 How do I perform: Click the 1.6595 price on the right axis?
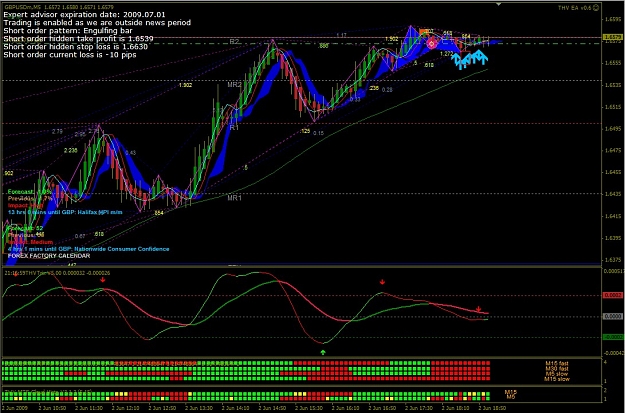pyautogui.click(x=613, y=19)
